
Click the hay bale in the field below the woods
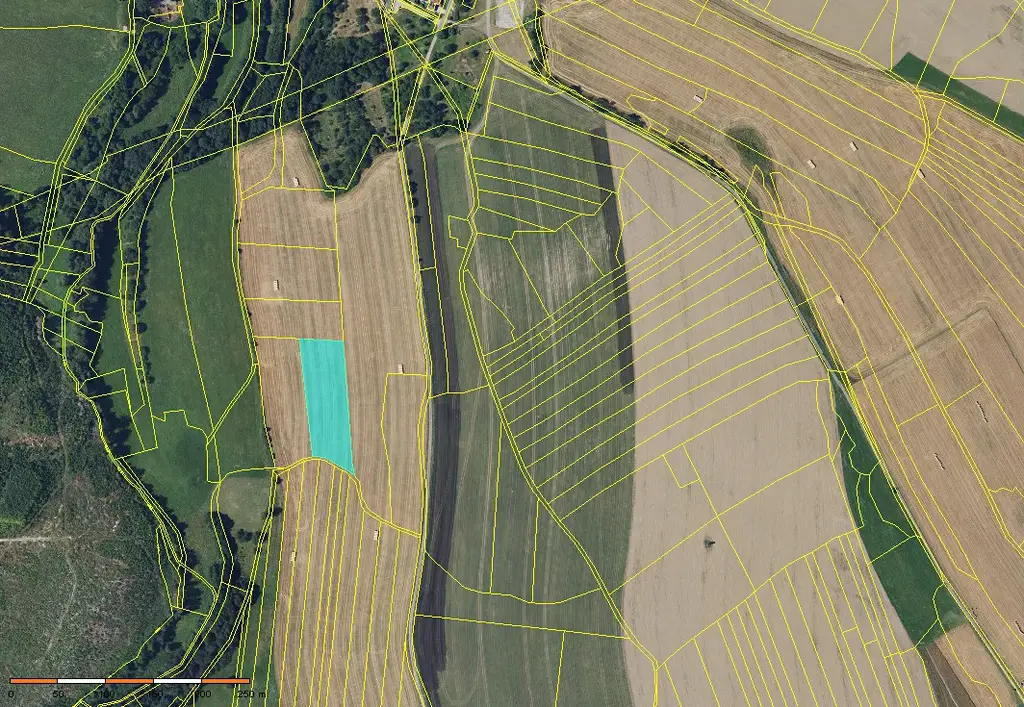coord(296,180)
